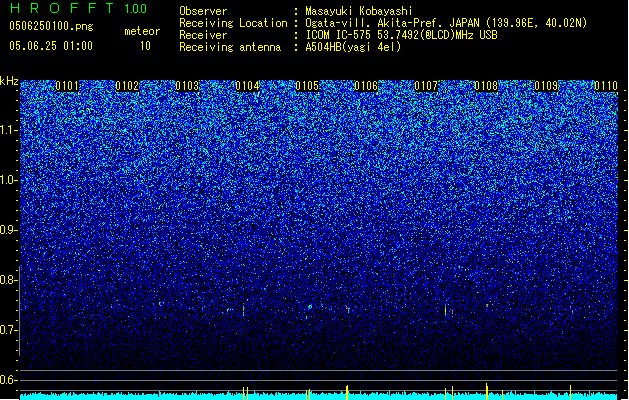The width and height of the screenshot is (629, 400).
Task: Click time marker 0106 on spectrogram
Action: click(366, 86)
